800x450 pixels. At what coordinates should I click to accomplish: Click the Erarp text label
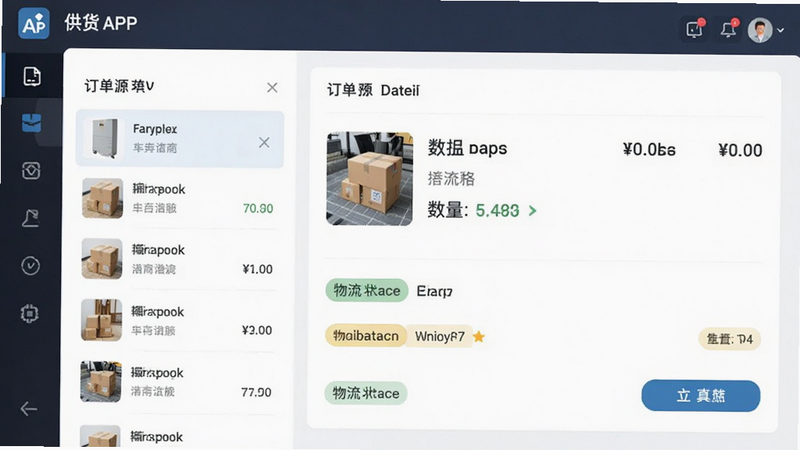click(434, 291)
